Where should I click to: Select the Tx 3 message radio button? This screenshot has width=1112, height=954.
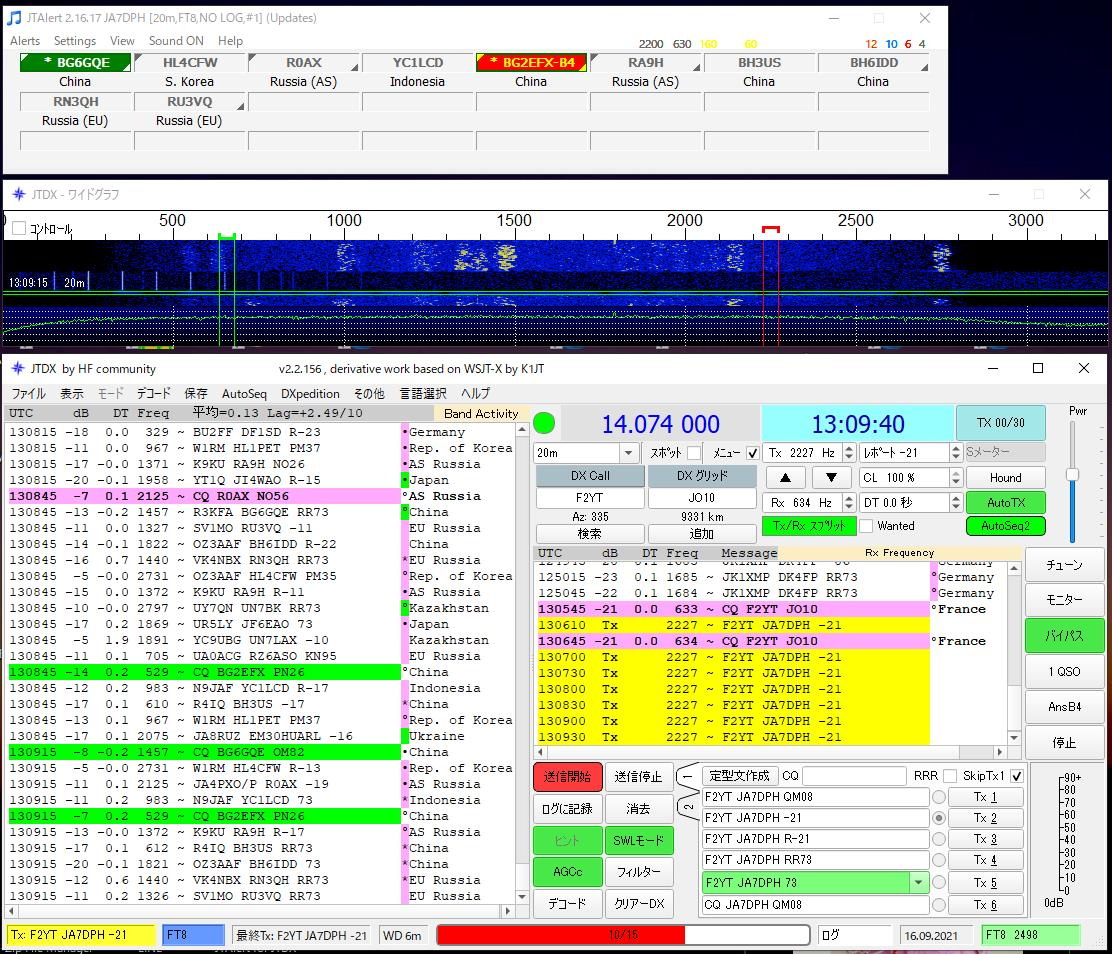click(938, 839)
